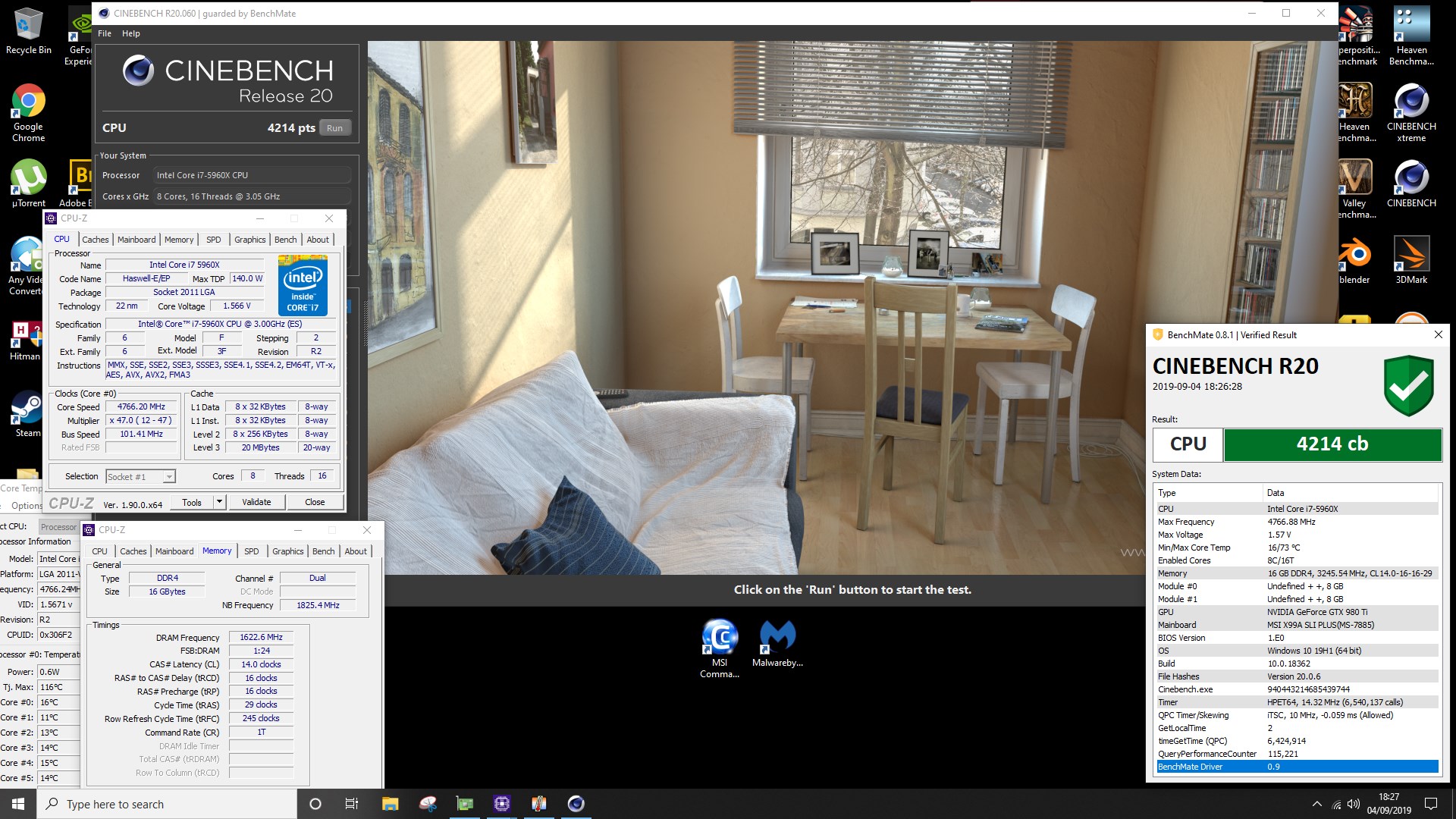Close the BenchMate Verified Result window

point(1438,334)
